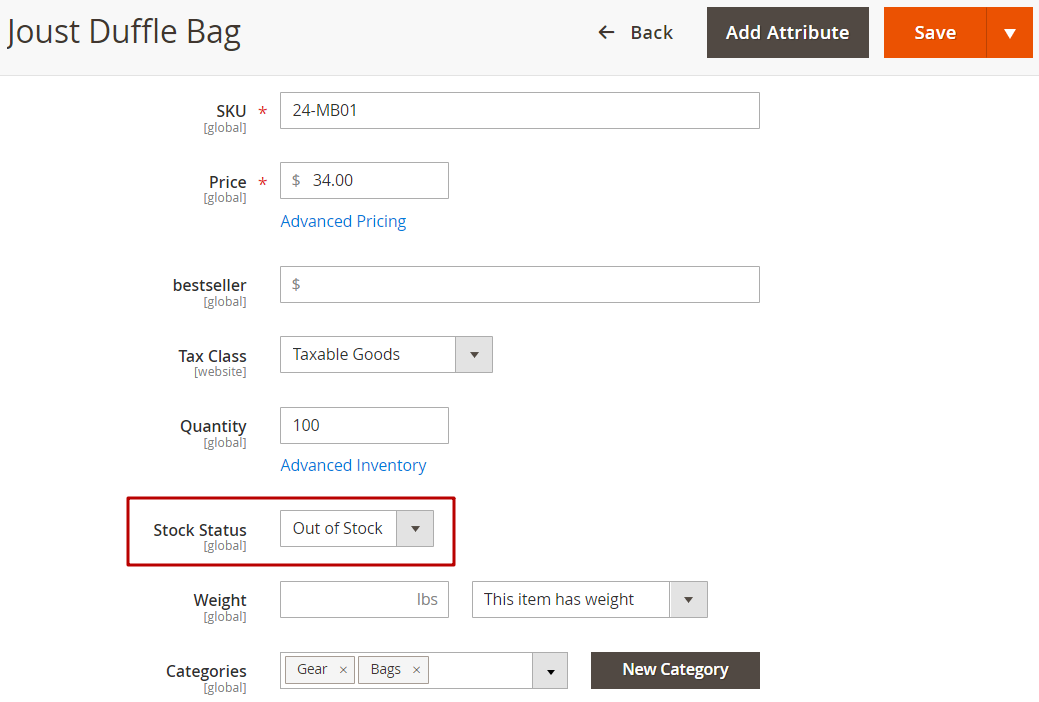Go back using the Back arrow button
The width and height of the screenshot is (1039, 702).
click(x=635, y=32)
